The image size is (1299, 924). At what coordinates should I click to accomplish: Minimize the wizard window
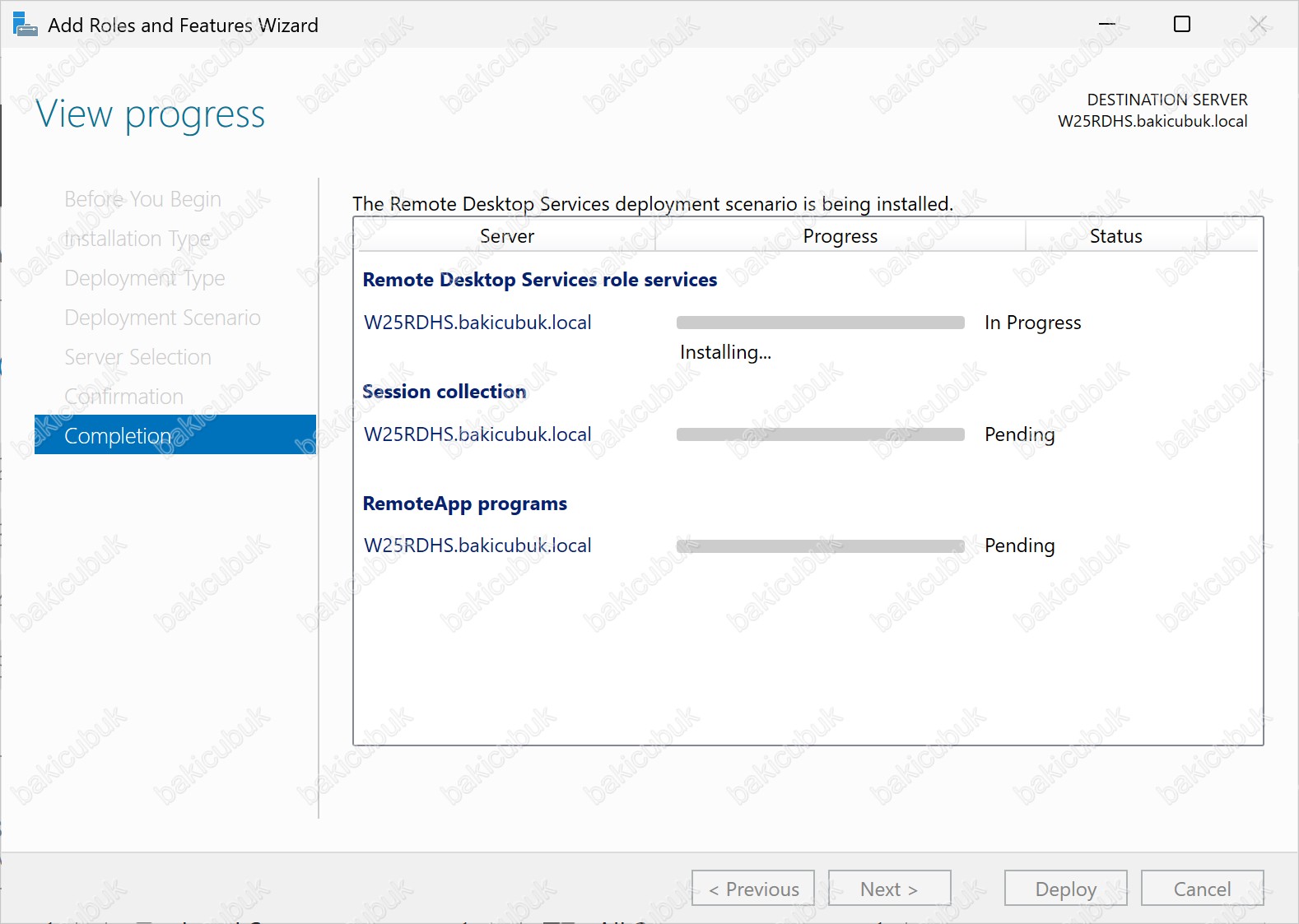coord(1106,25)
